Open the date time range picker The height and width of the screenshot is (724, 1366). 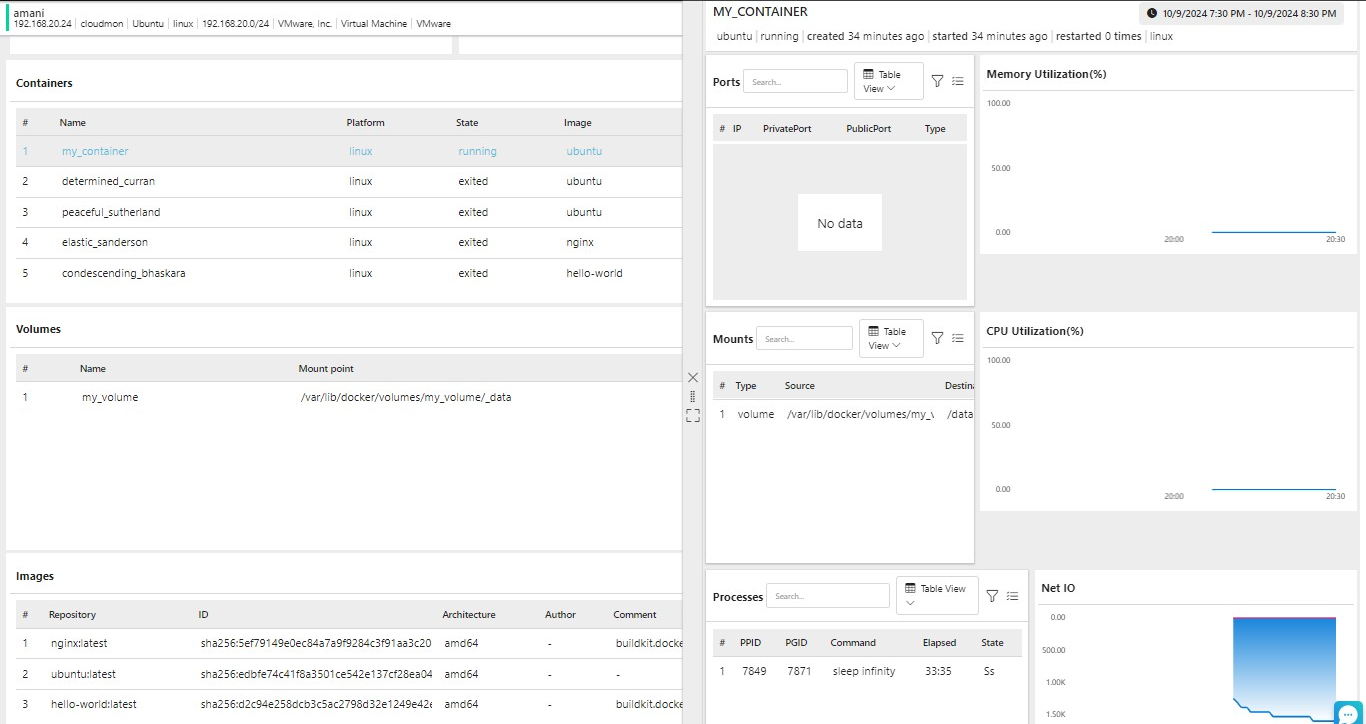coord(1243,14)
